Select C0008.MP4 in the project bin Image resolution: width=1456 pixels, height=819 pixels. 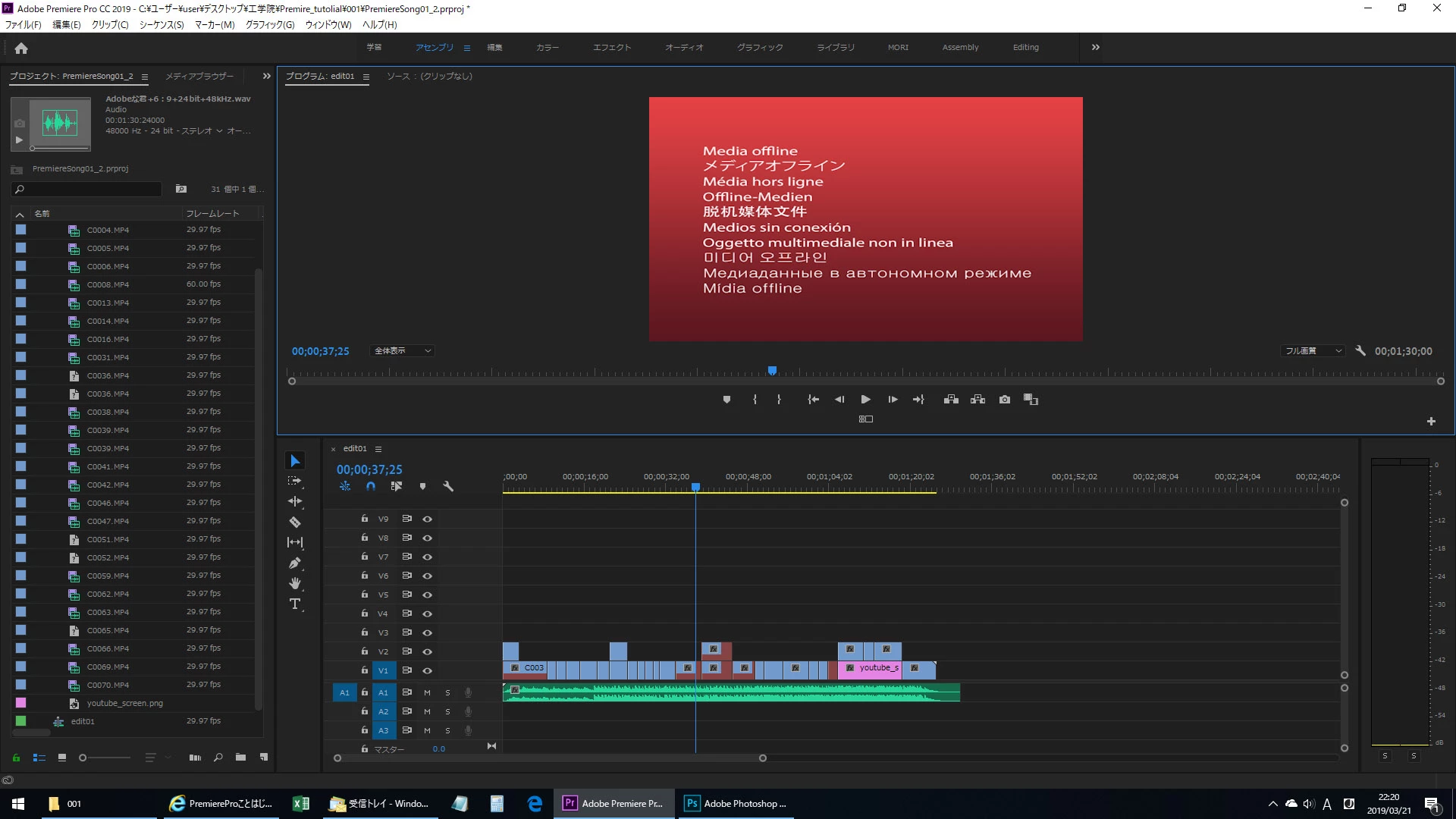(x=108, y=284)
